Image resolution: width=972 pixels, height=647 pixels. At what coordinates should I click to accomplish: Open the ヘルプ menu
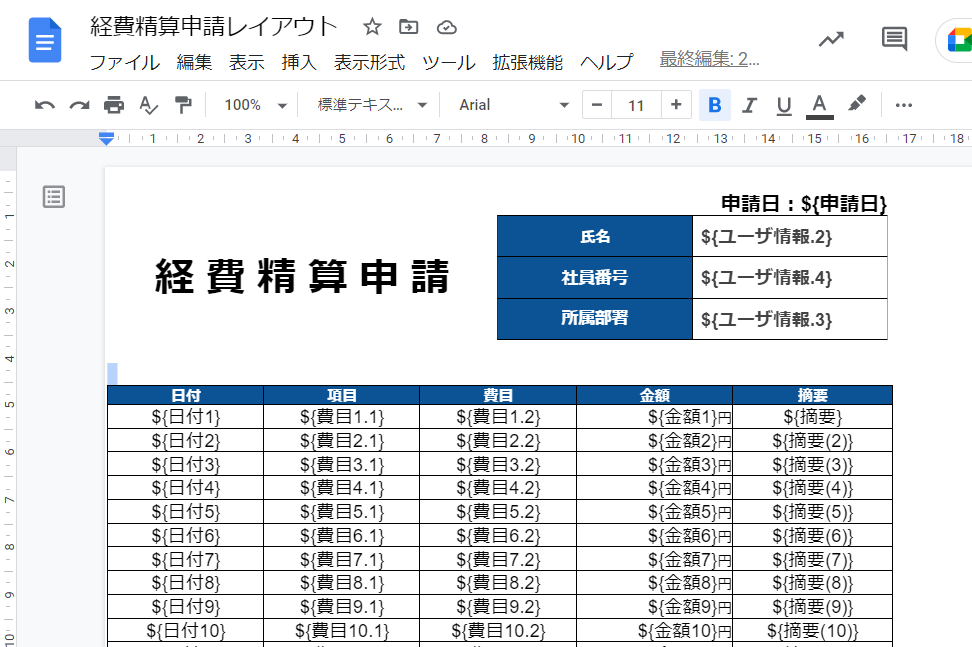(x=607, y=62)
